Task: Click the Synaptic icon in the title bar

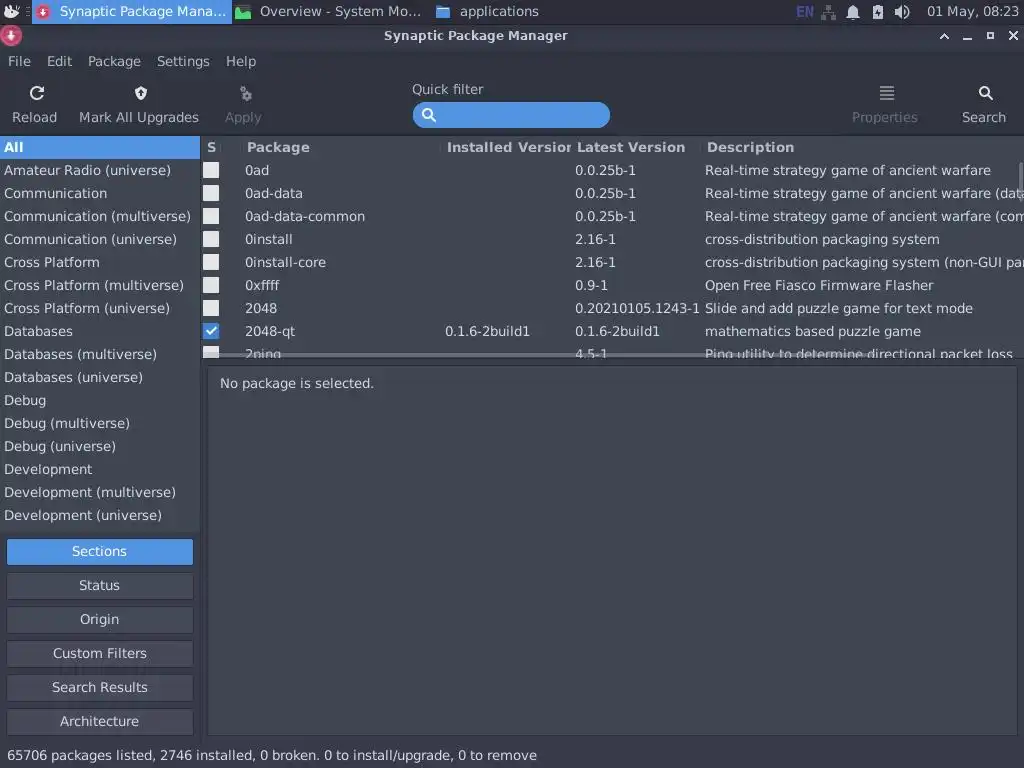Action: (11, 35)
